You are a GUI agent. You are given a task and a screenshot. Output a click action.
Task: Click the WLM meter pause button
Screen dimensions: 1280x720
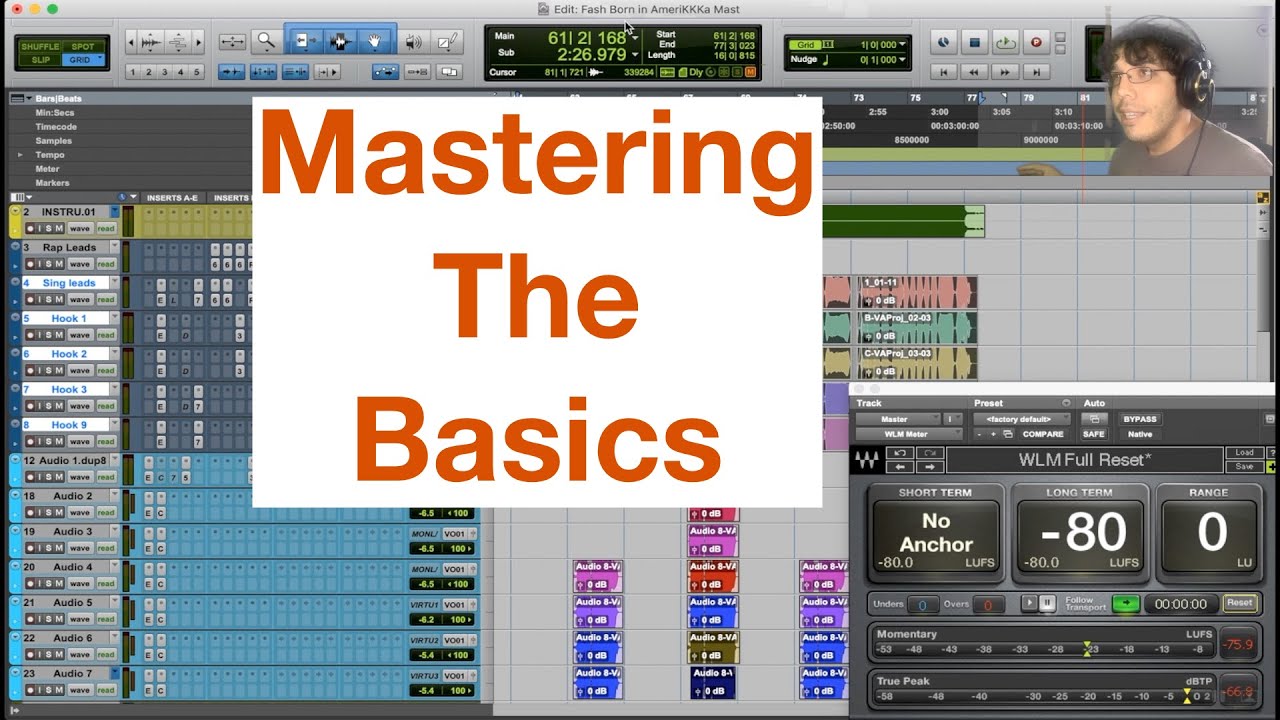[x=1047, y=603]
